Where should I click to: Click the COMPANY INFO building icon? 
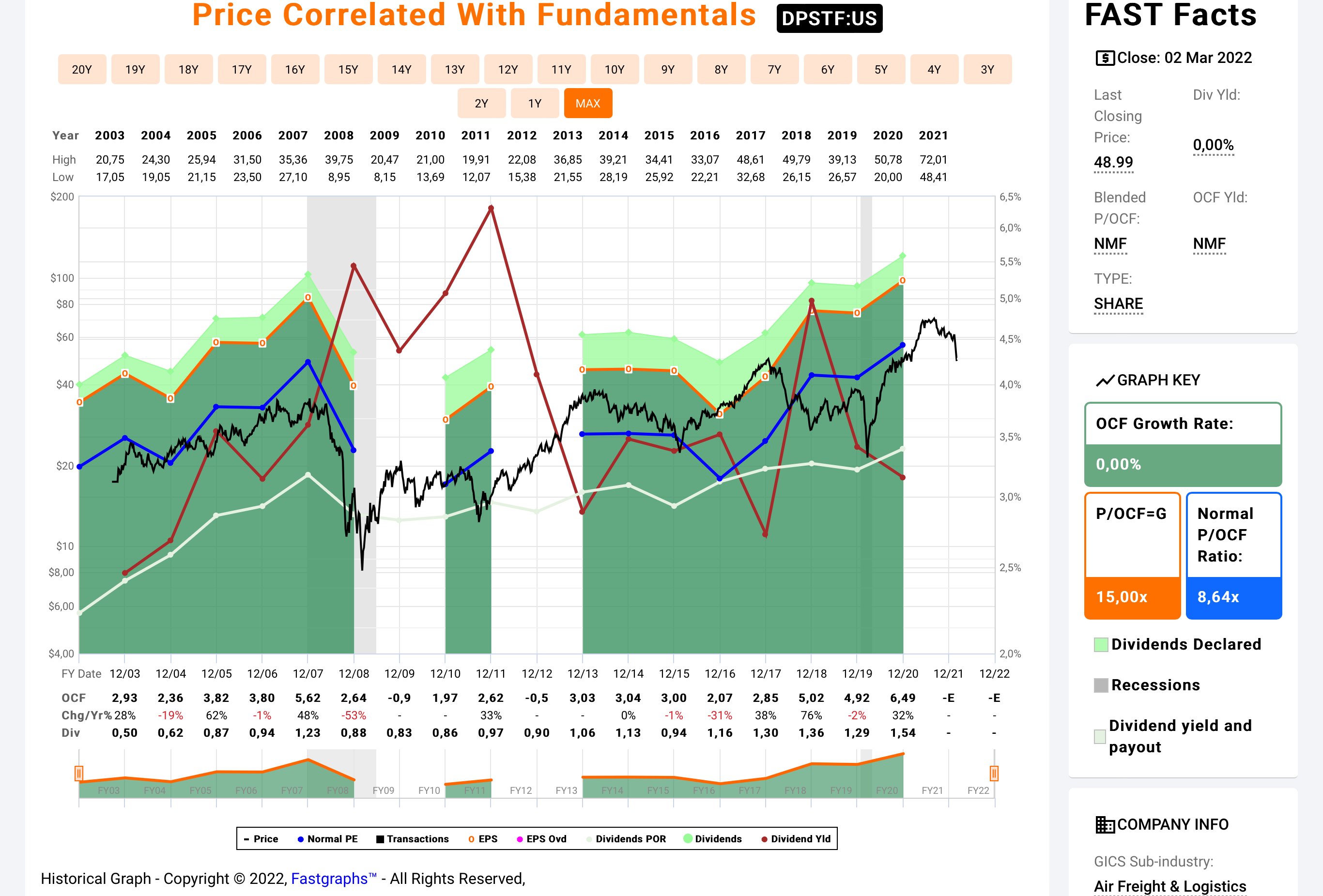point(1105,825)
